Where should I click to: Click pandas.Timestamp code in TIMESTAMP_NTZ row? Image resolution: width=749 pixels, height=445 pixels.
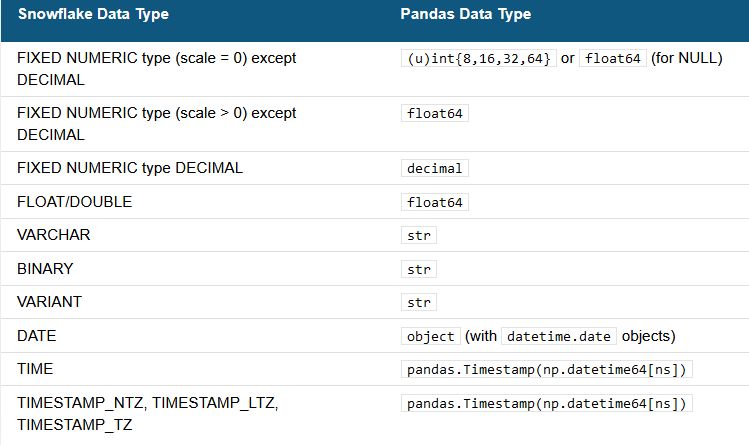click(x=548, y=404)
